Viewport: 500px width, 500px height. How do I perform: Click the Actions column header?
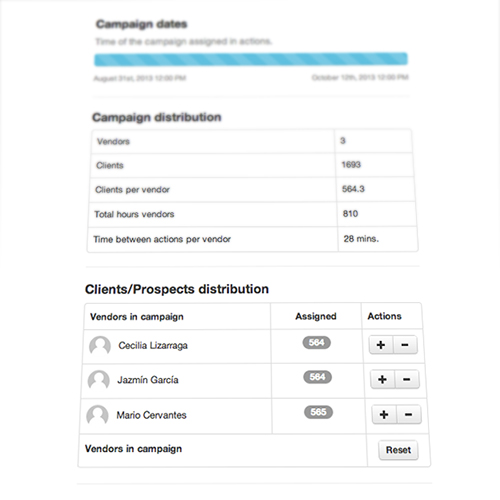pos(384,316)
